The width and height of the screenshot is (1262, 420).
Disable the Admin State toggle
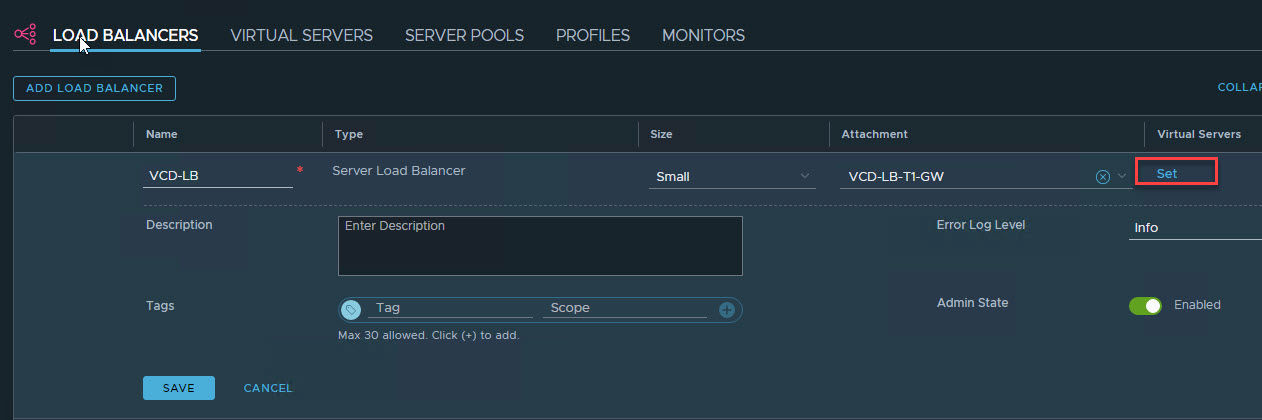coord(1145,305)
